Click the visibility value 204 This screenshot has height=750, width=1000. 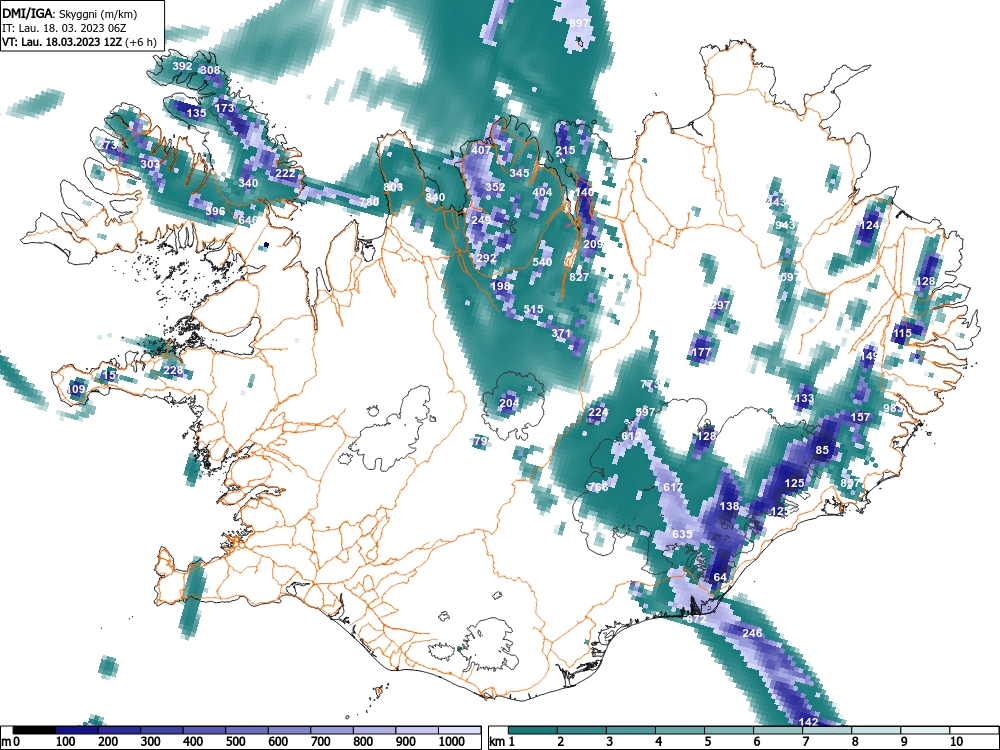click(x=509, y=403)
